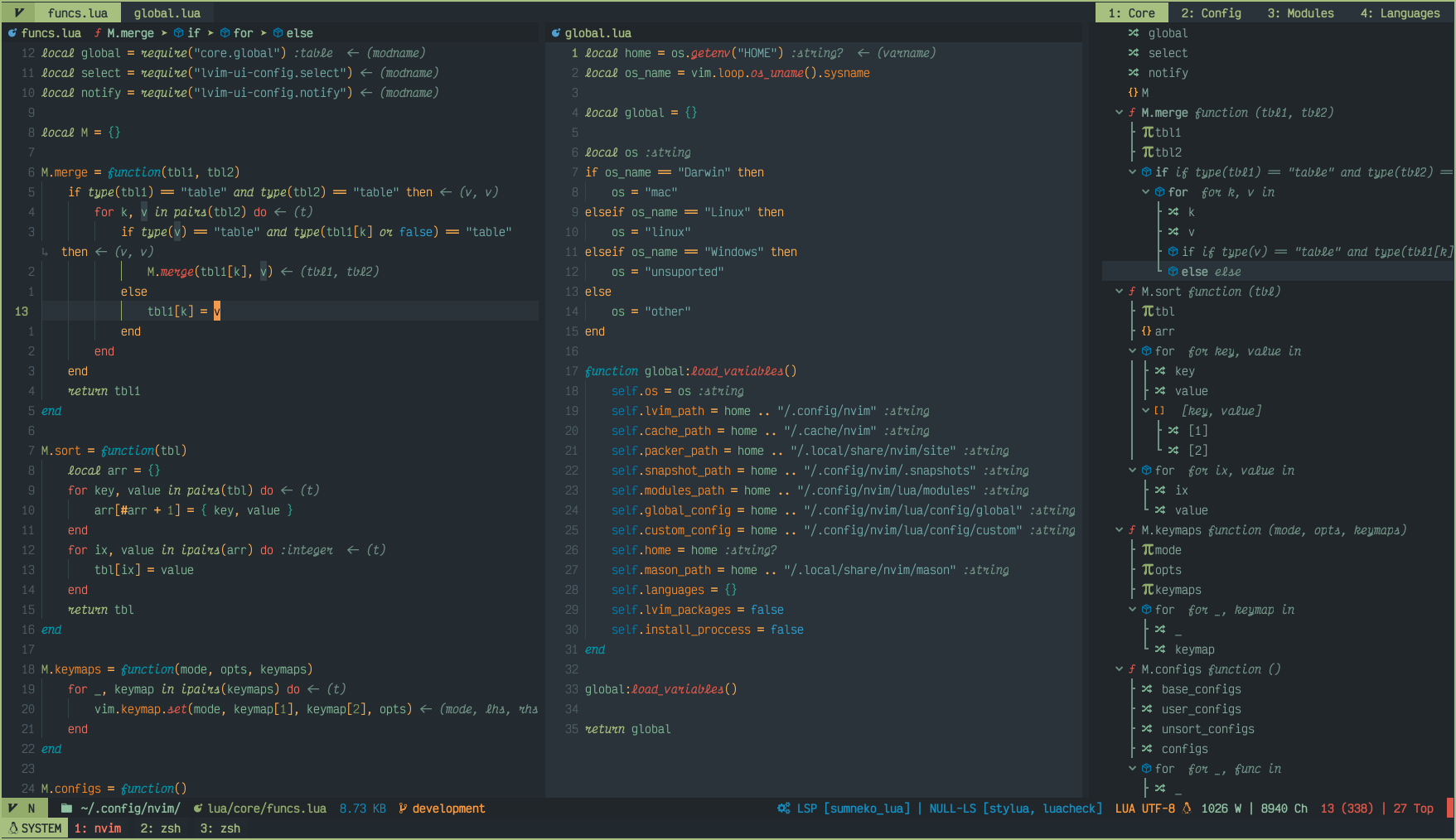The width and height of the screenshot is (1456, 840).
Task: Click the 'else' segment in the breadcrumb
Action: point(300,33)
